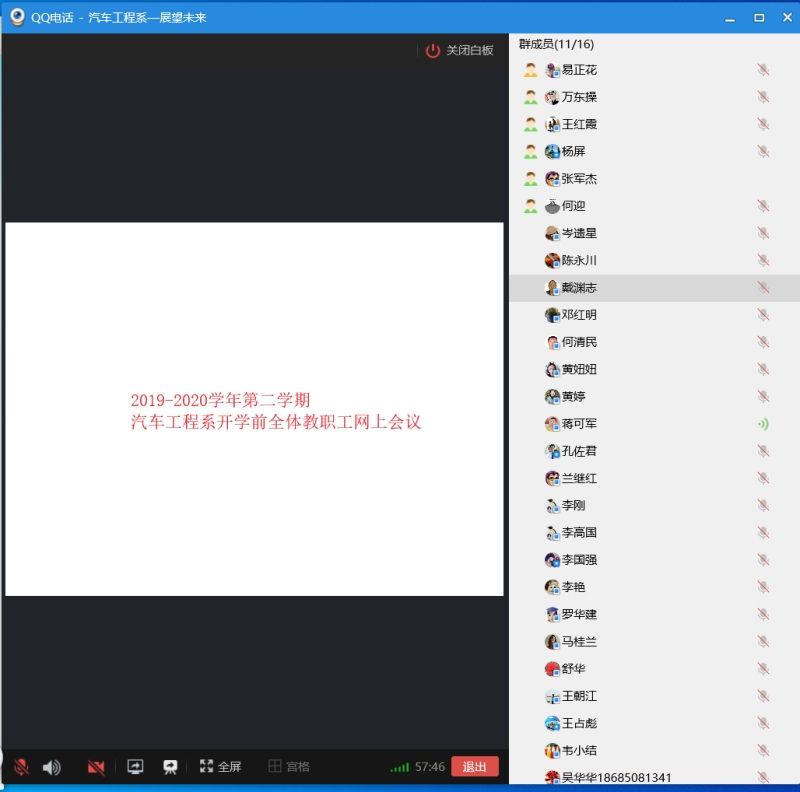Click the QQ penguin icon in title bar

pos(17,17)
